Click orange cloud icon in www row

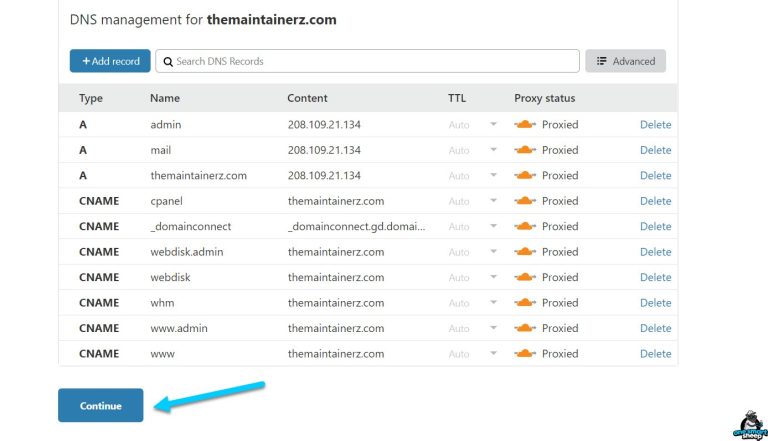tap(525, 354)
